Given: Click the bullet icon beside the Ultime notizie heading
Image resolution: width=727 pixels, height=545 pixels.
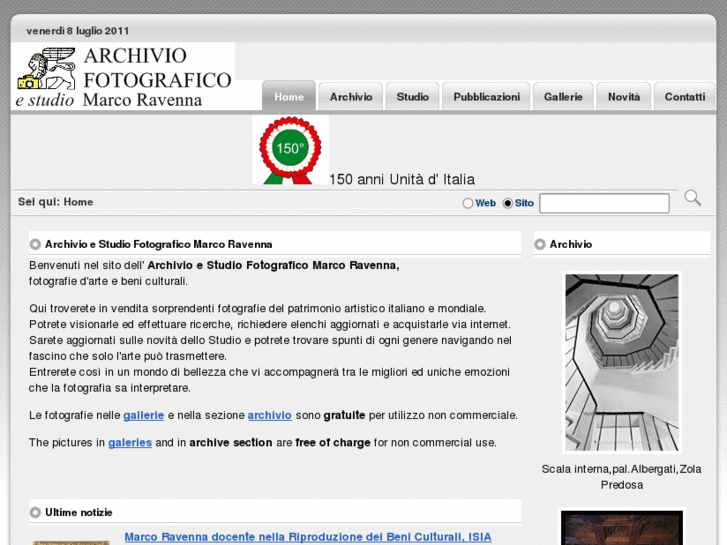Looking at the screenshot, I should point(35,512).
